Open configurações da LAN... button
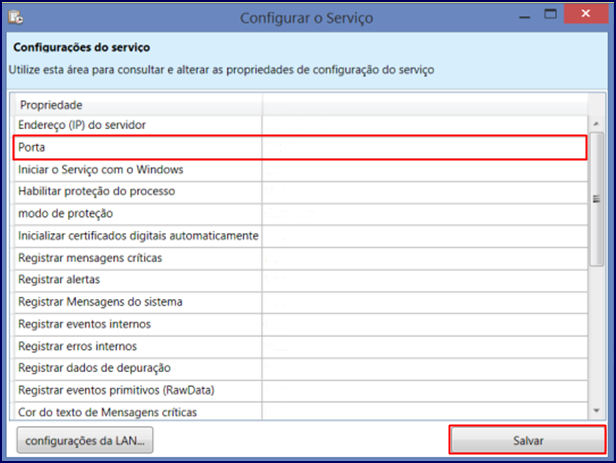Viewport: 616px width, 463px height. click(x=85, y=440)
